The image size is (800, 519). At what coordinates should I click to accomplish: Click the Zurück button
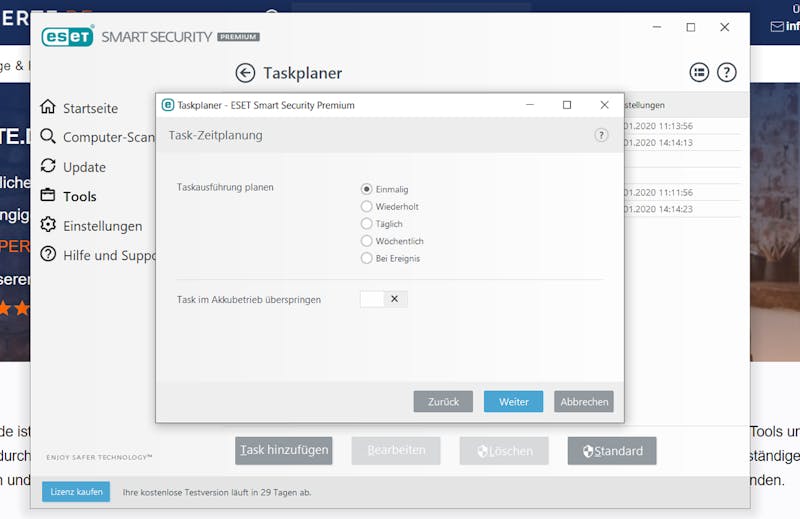(443, 402)
